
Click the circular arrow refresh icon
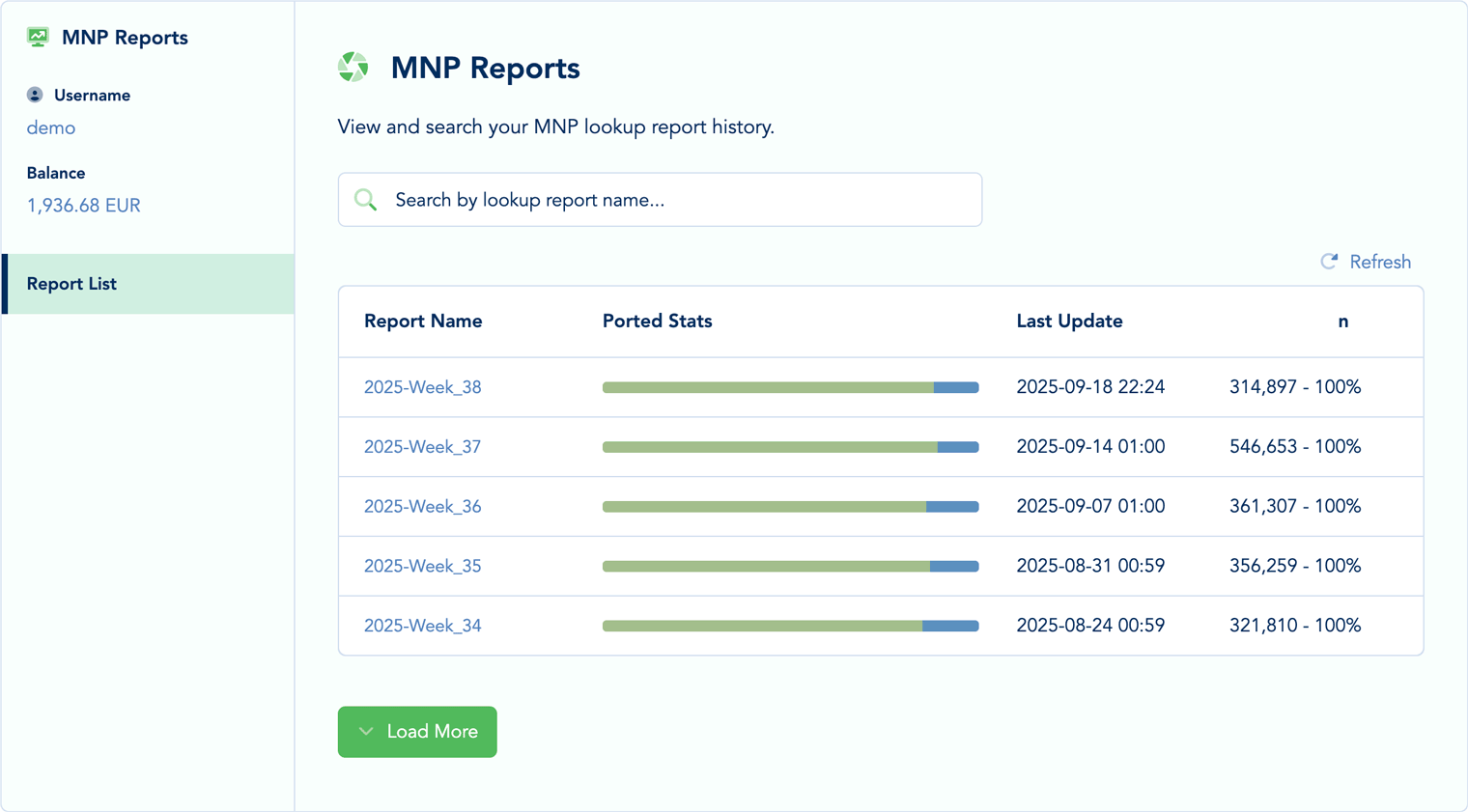click(x=1329, y=262)
